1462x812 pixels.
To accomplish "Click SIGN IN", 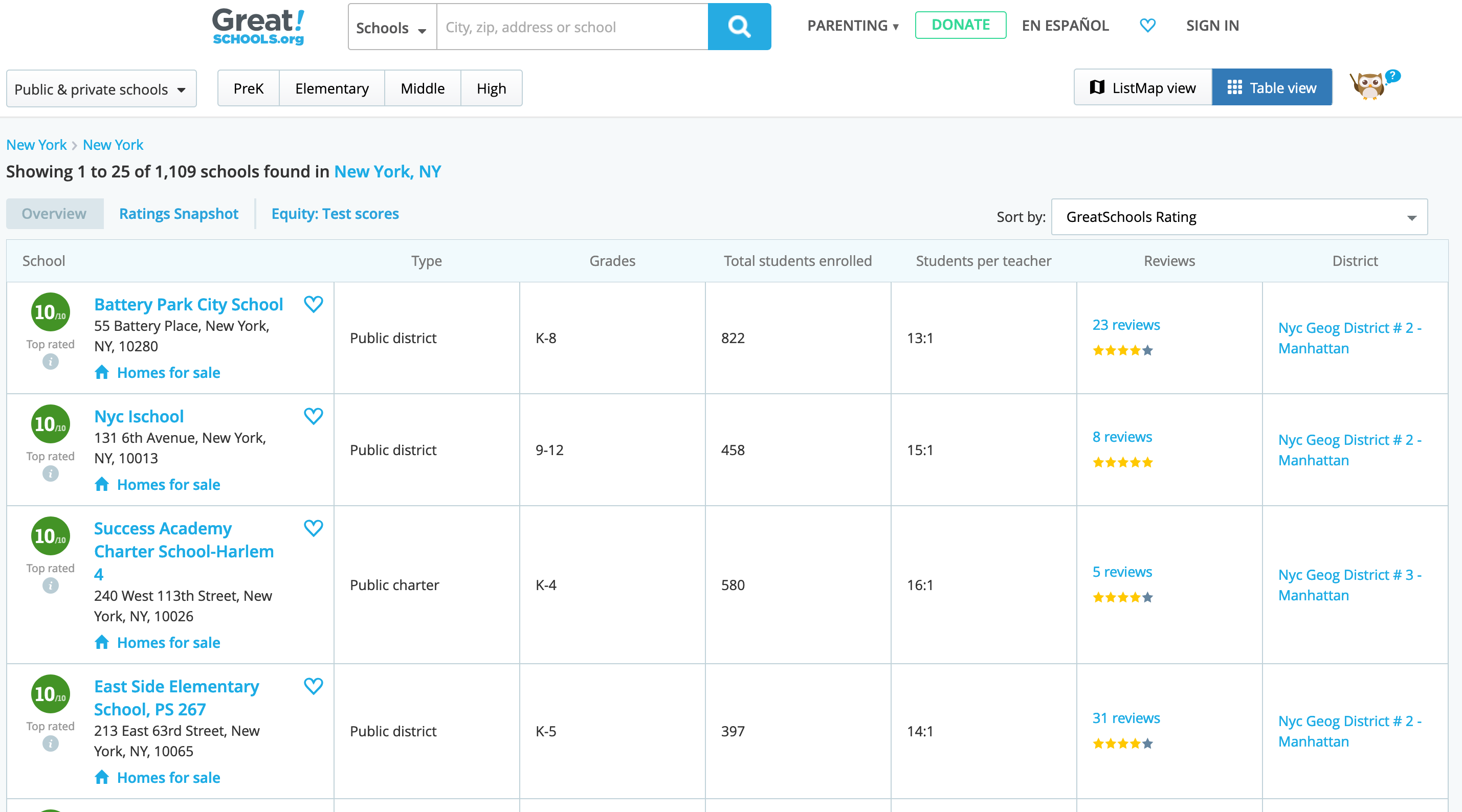I will [x=1212, y=26].
